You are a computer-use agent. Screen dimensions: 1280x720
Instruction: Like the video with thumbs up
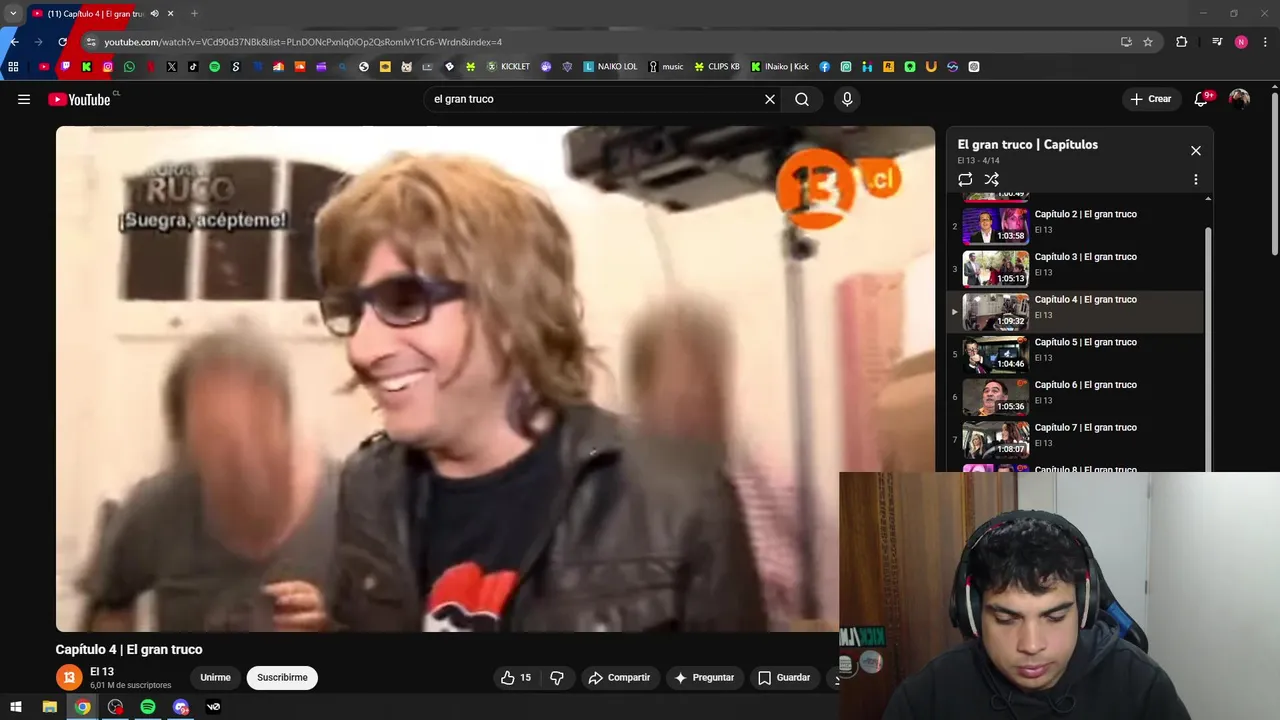pyautogui.click(x=516, y=678)
